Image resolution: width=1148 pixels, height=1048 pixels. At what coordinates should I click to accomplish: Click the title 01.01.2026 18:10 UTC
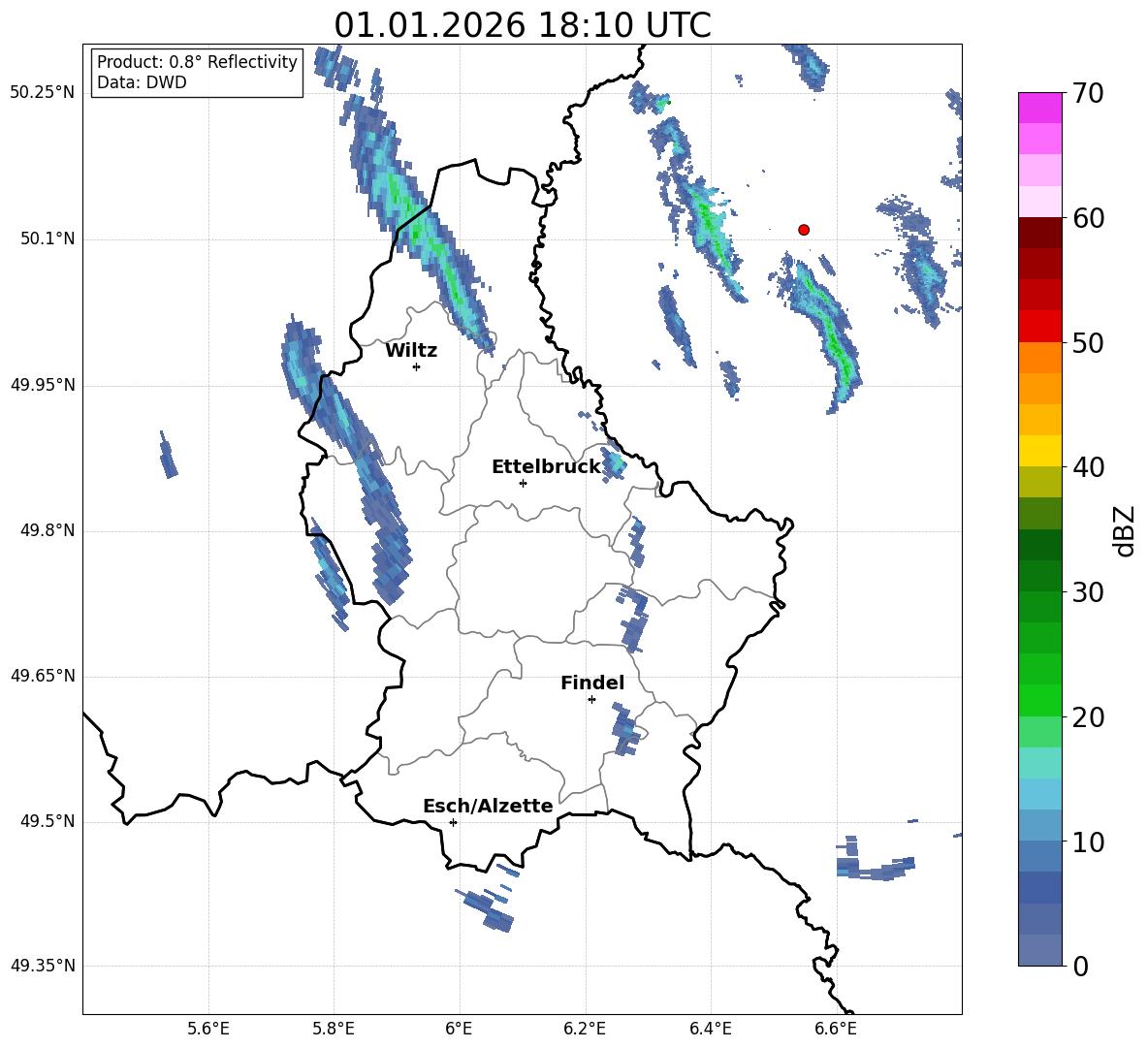[x=523, y=25]
